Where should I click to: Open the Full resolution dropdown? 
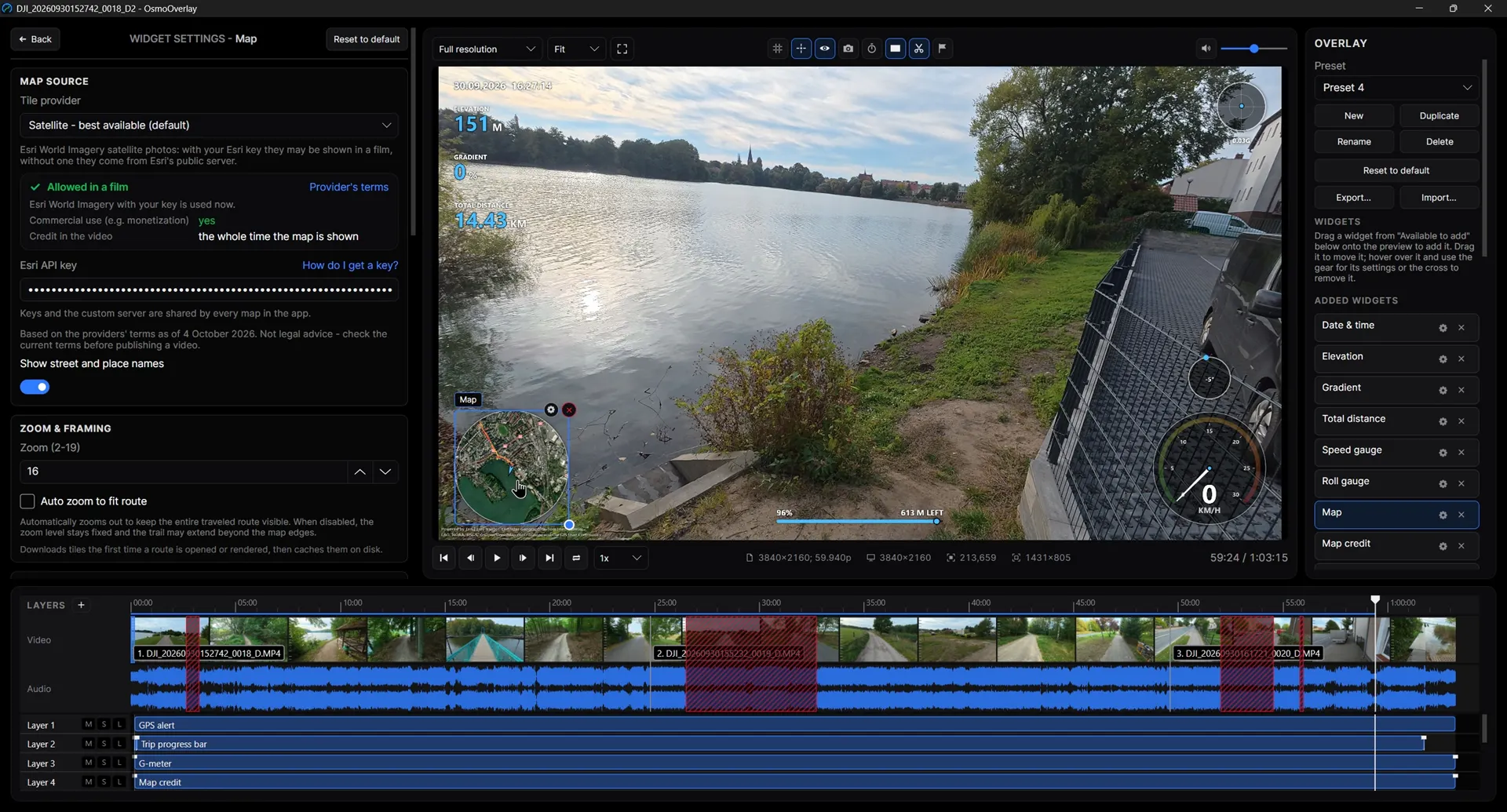[487, 49]
